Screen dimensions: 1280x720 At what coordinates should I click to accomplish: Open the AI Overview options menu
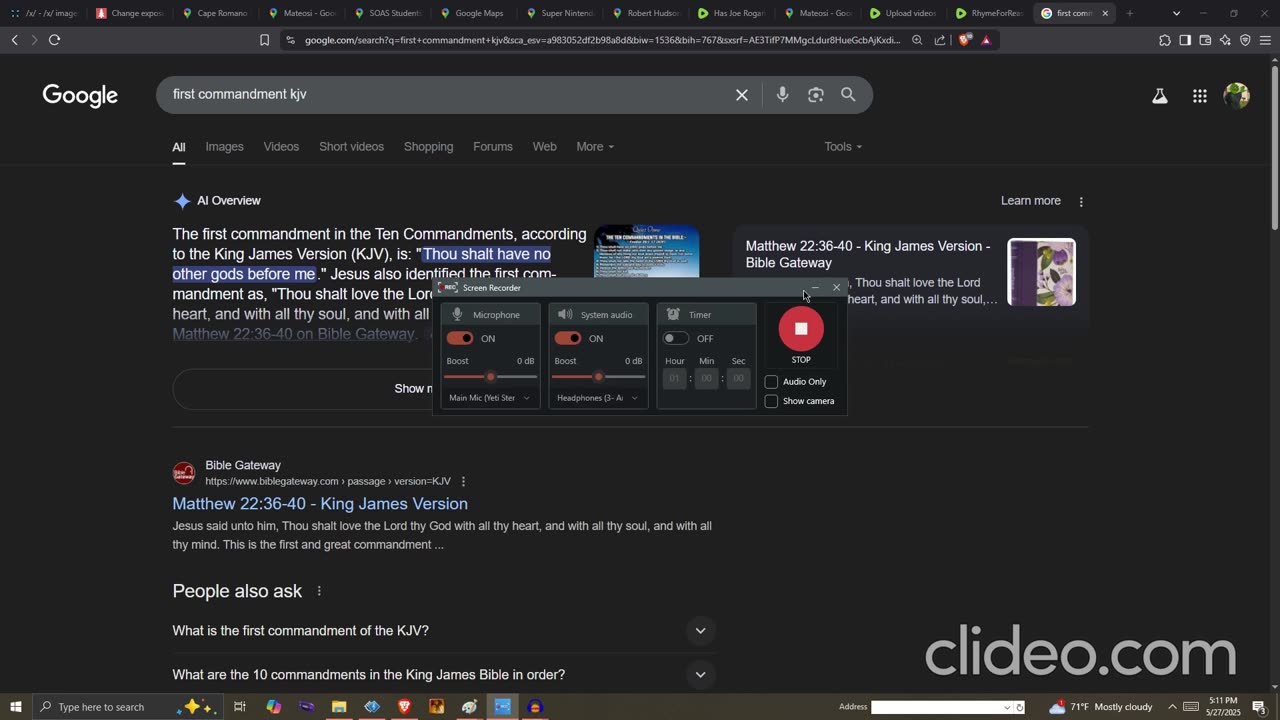(1081, 201)
